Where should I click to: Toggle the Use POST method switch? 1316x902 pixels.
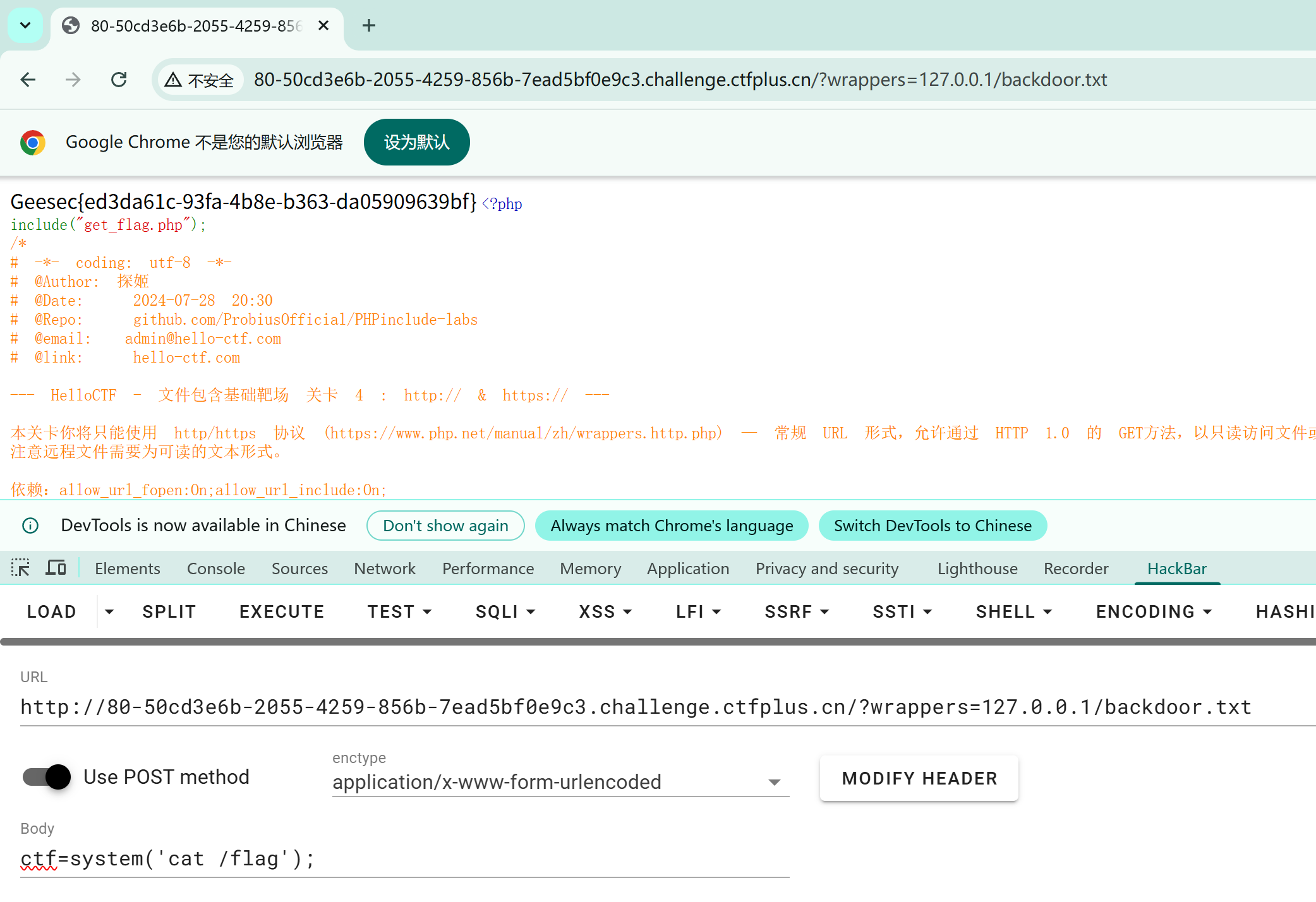pos(47,777)
